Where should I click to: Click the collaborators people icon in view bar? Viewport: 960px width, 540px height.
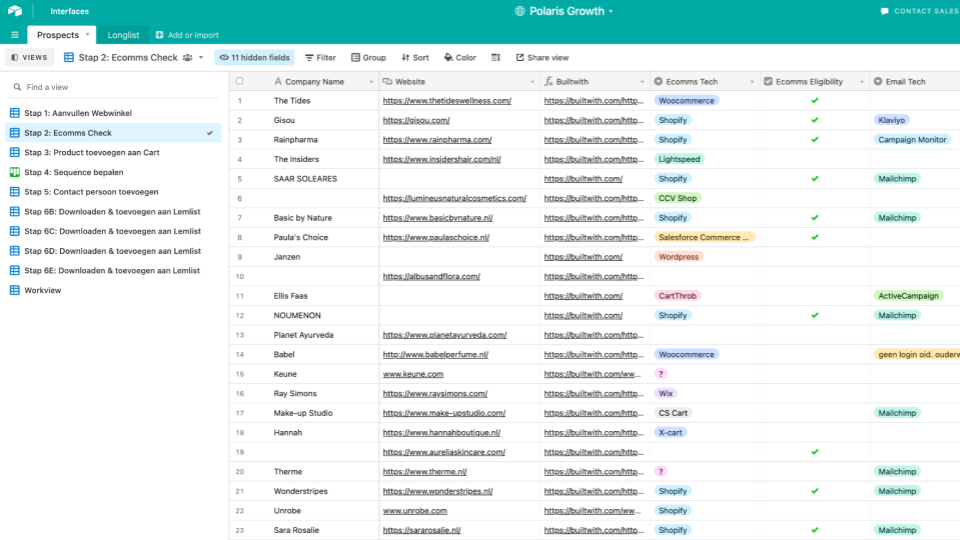tap(187, 58)
